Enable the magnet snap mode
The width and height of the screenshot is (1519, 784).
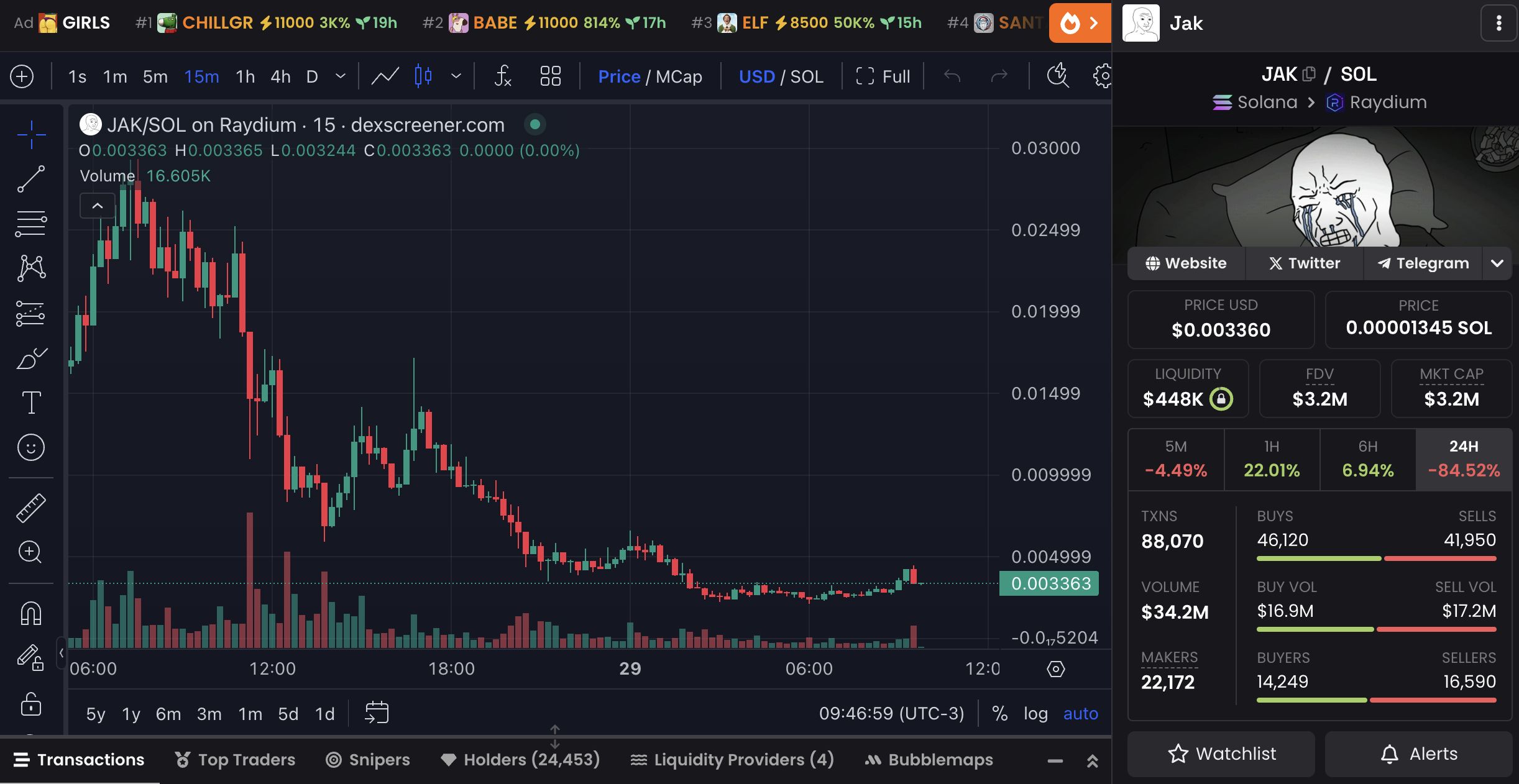30,614
